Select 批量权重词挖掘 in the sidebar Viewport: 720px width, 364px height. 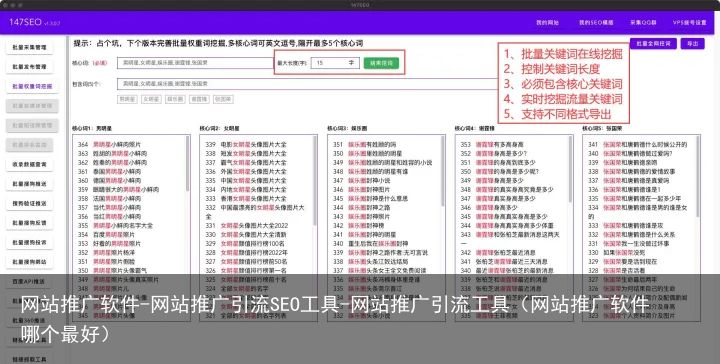coord(32,86)
